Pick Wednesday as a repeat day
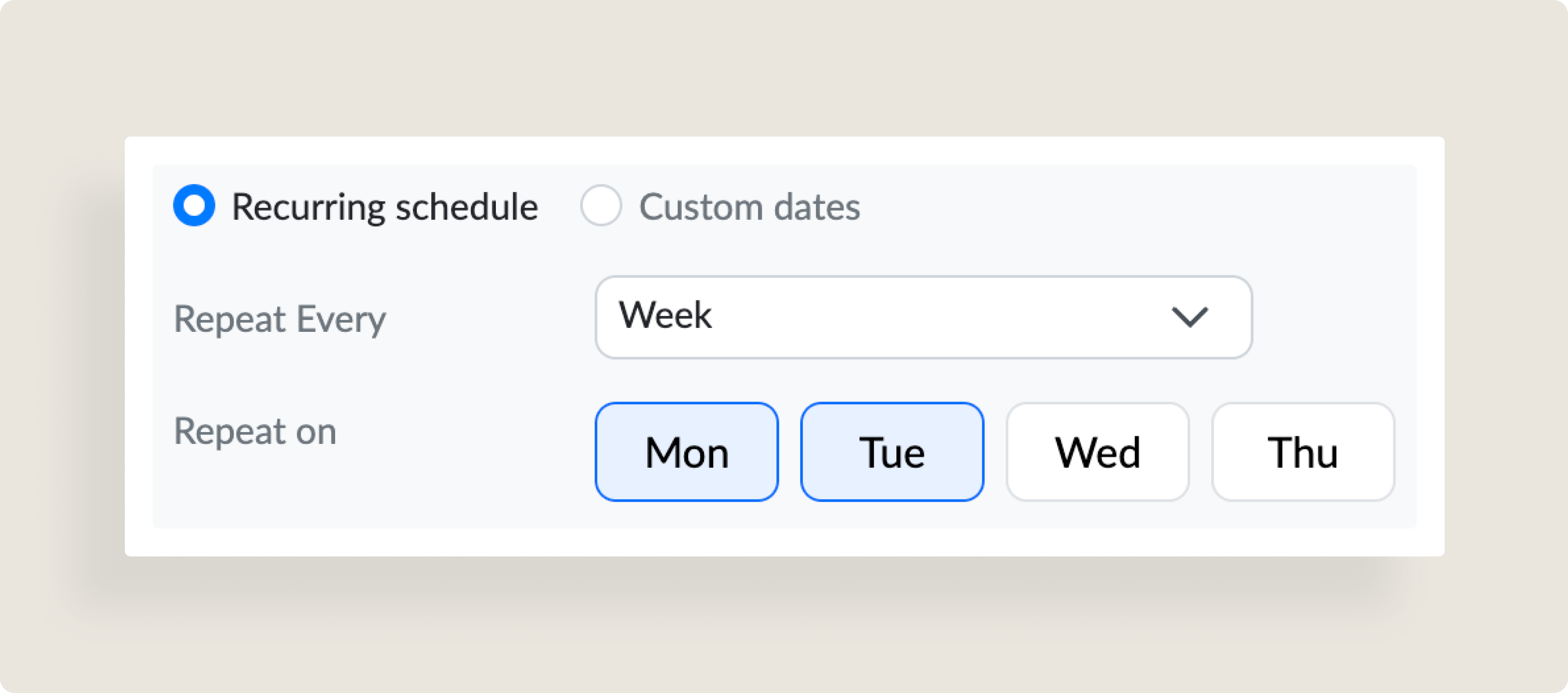 click(1097, 452)
